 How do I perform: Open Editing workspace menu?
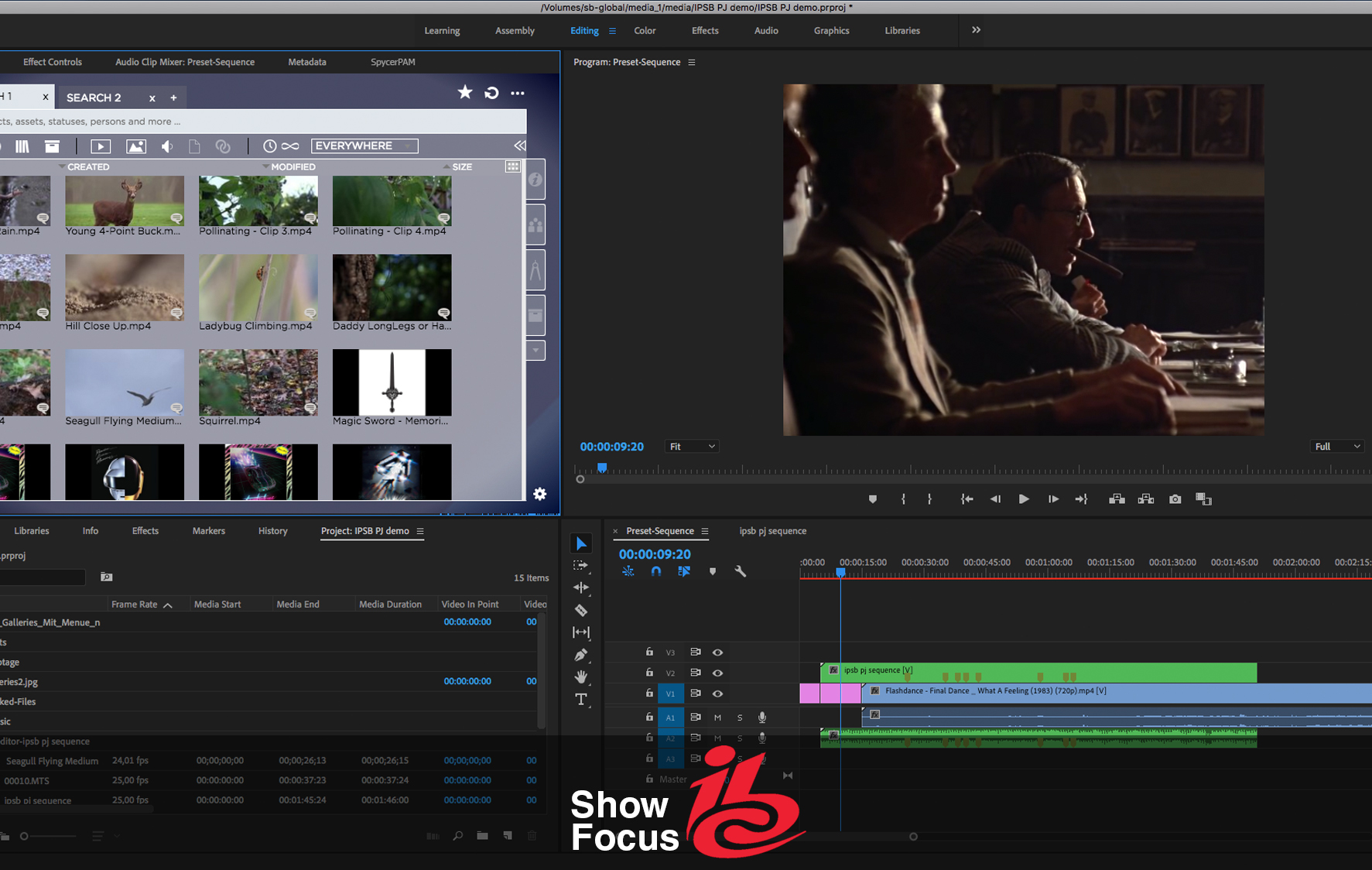coord(613,31)
